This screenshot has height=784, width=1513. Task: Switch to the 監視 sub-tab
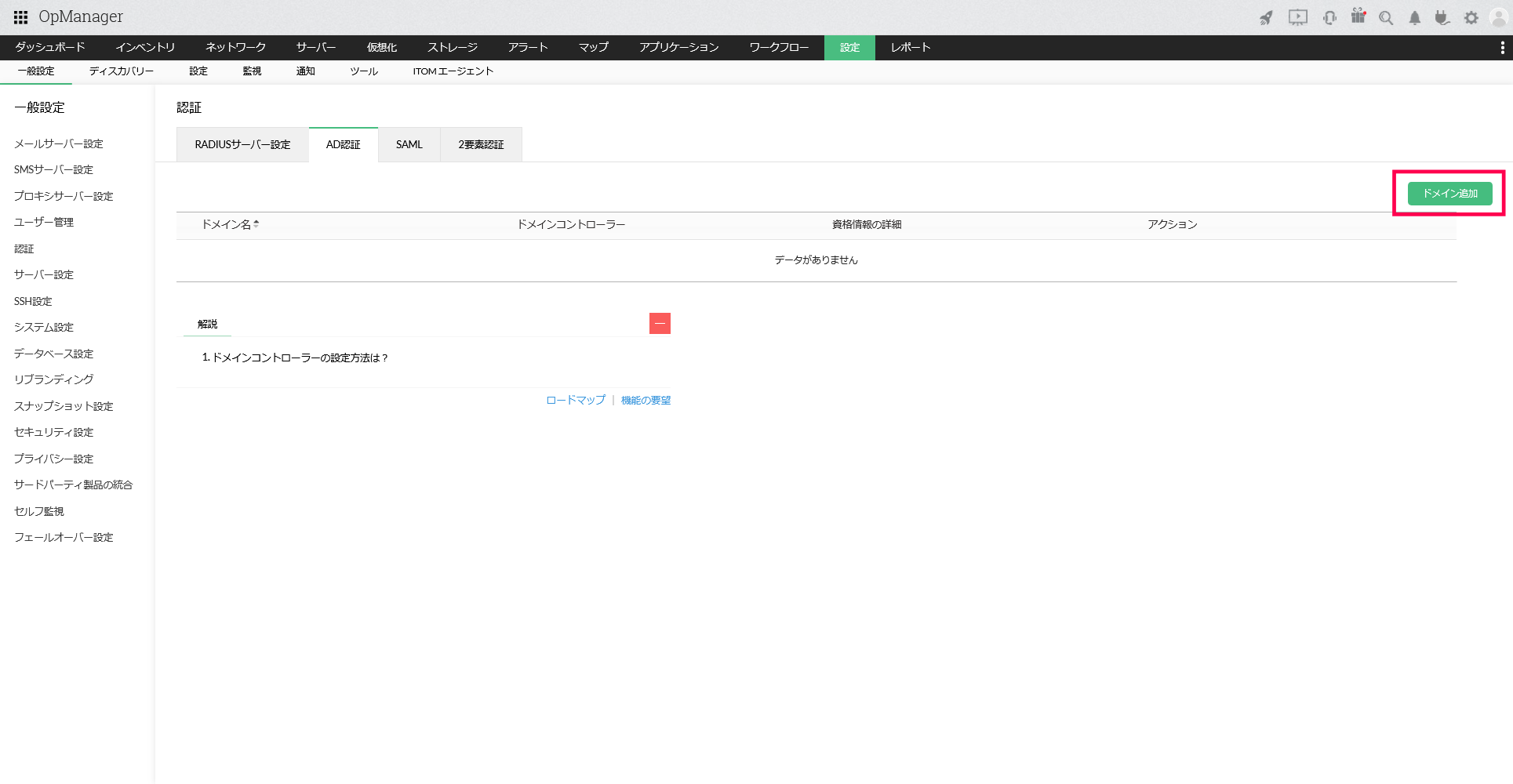coord(252,71)
